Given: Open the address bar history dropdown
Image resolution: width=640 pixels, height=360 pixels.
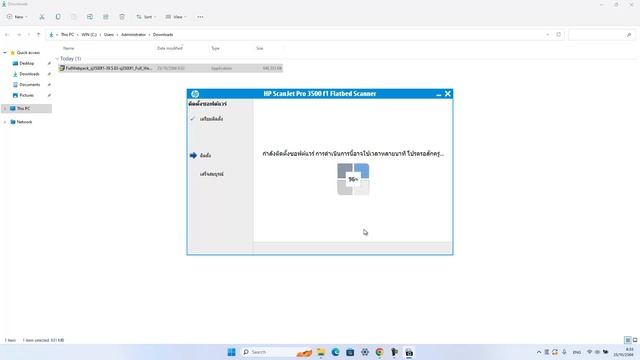Looking at the screenshot, I should (548, 35).
